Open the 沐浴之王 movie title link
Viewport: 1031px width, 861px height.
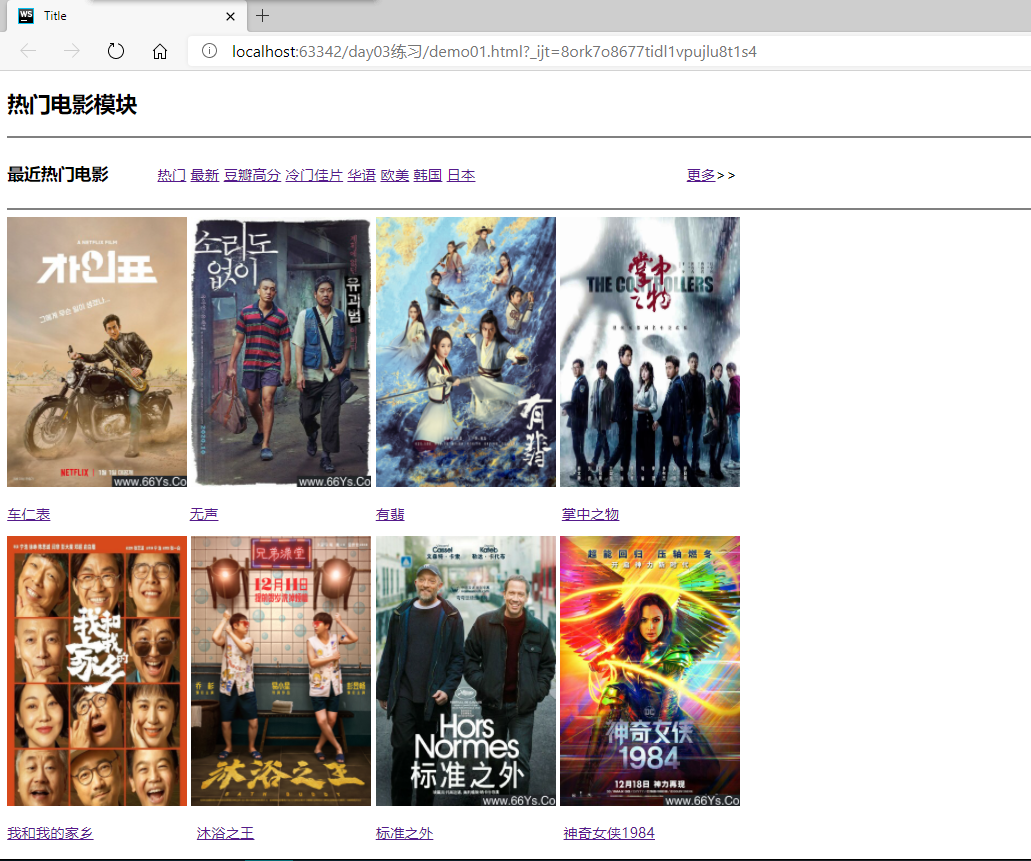[225, 833]
